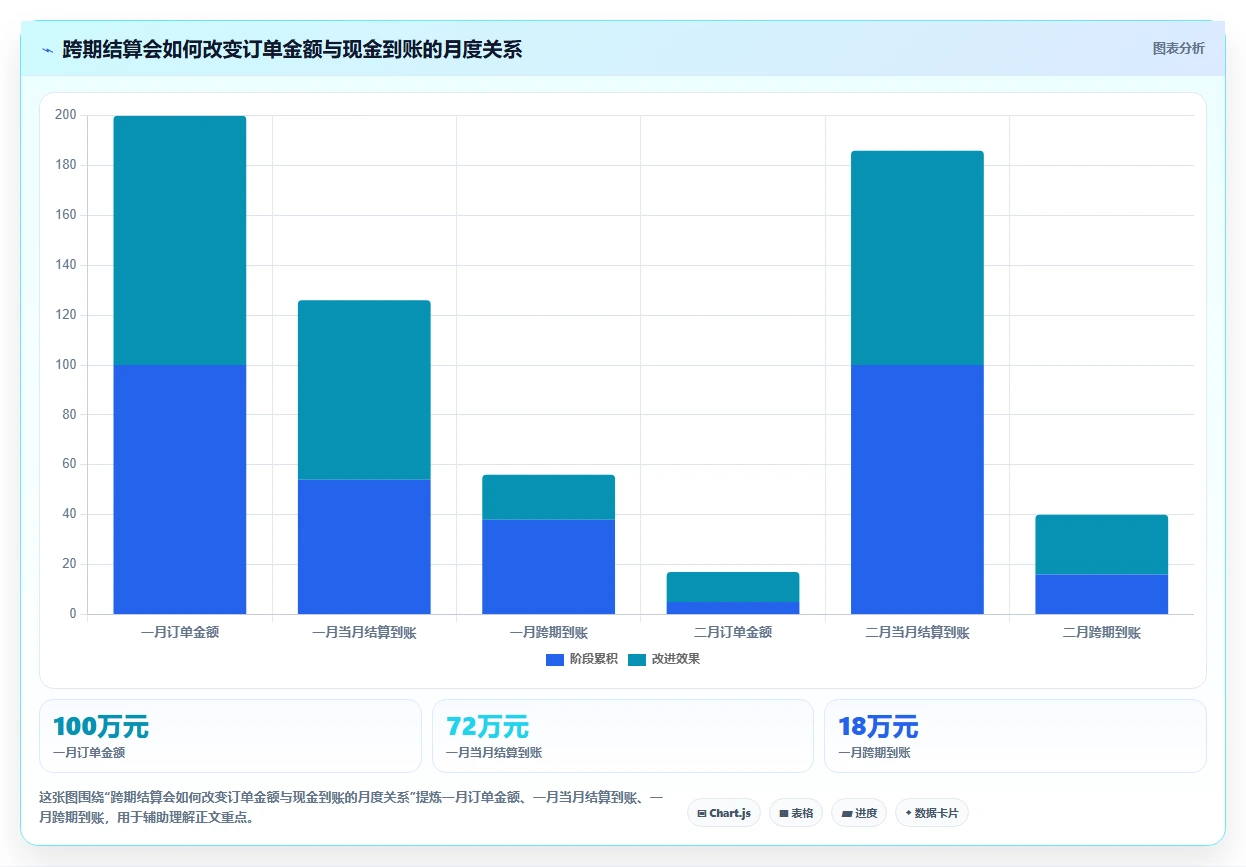
Task: Click the table icon in the 表格 chip
Action: [x=783, y=813]
